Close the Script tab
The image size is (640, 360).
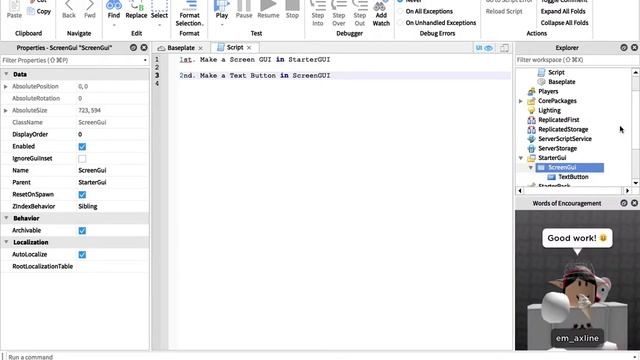(x=249, y=48)
